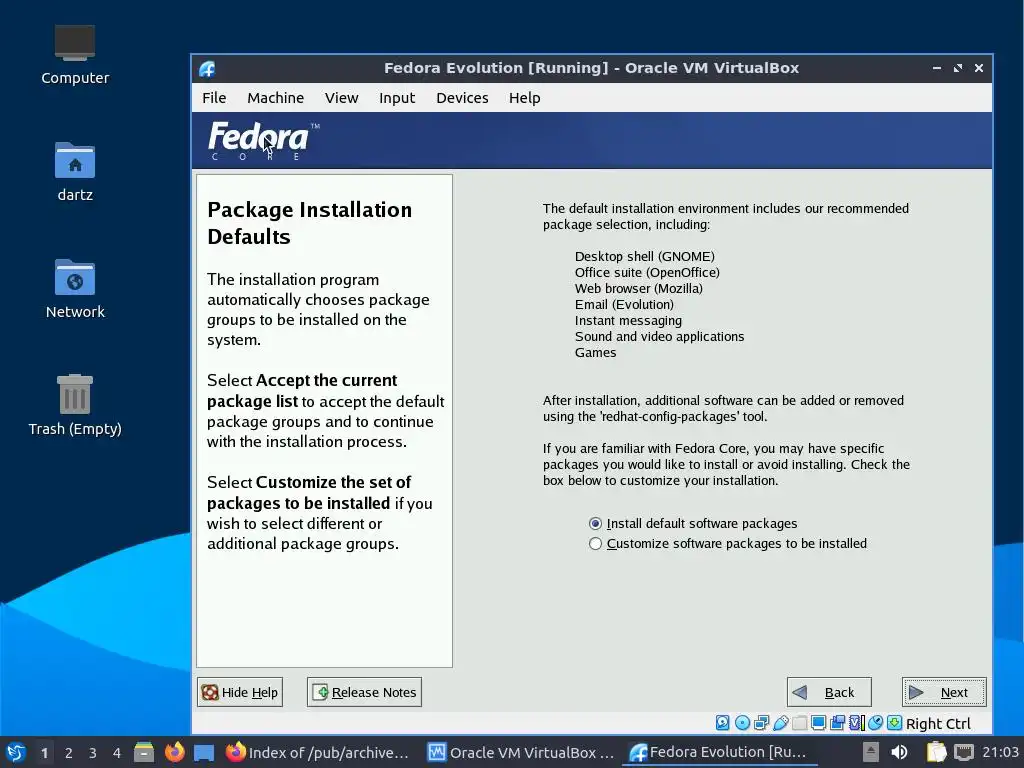Screen dimensions: 1024x768
Task: Open the File menu
Action: point(214,98)
